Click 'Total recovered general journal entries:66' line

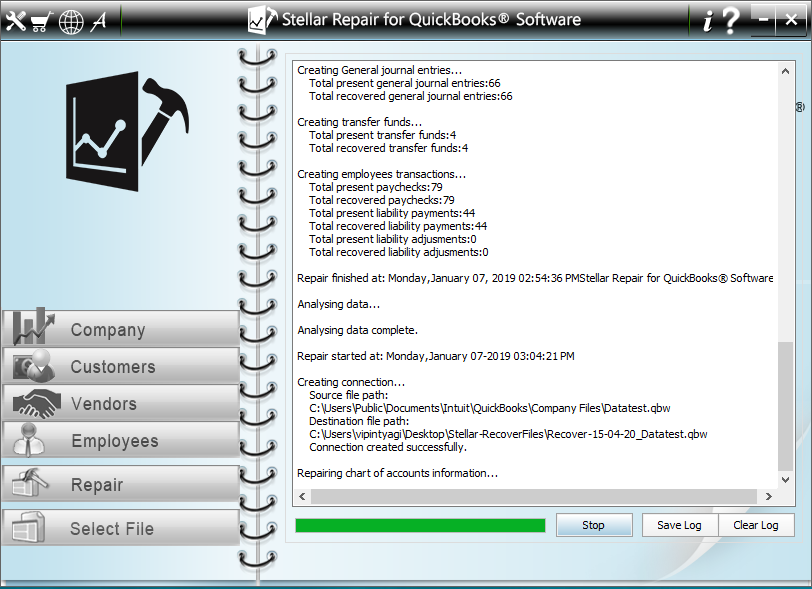[411, 96]
